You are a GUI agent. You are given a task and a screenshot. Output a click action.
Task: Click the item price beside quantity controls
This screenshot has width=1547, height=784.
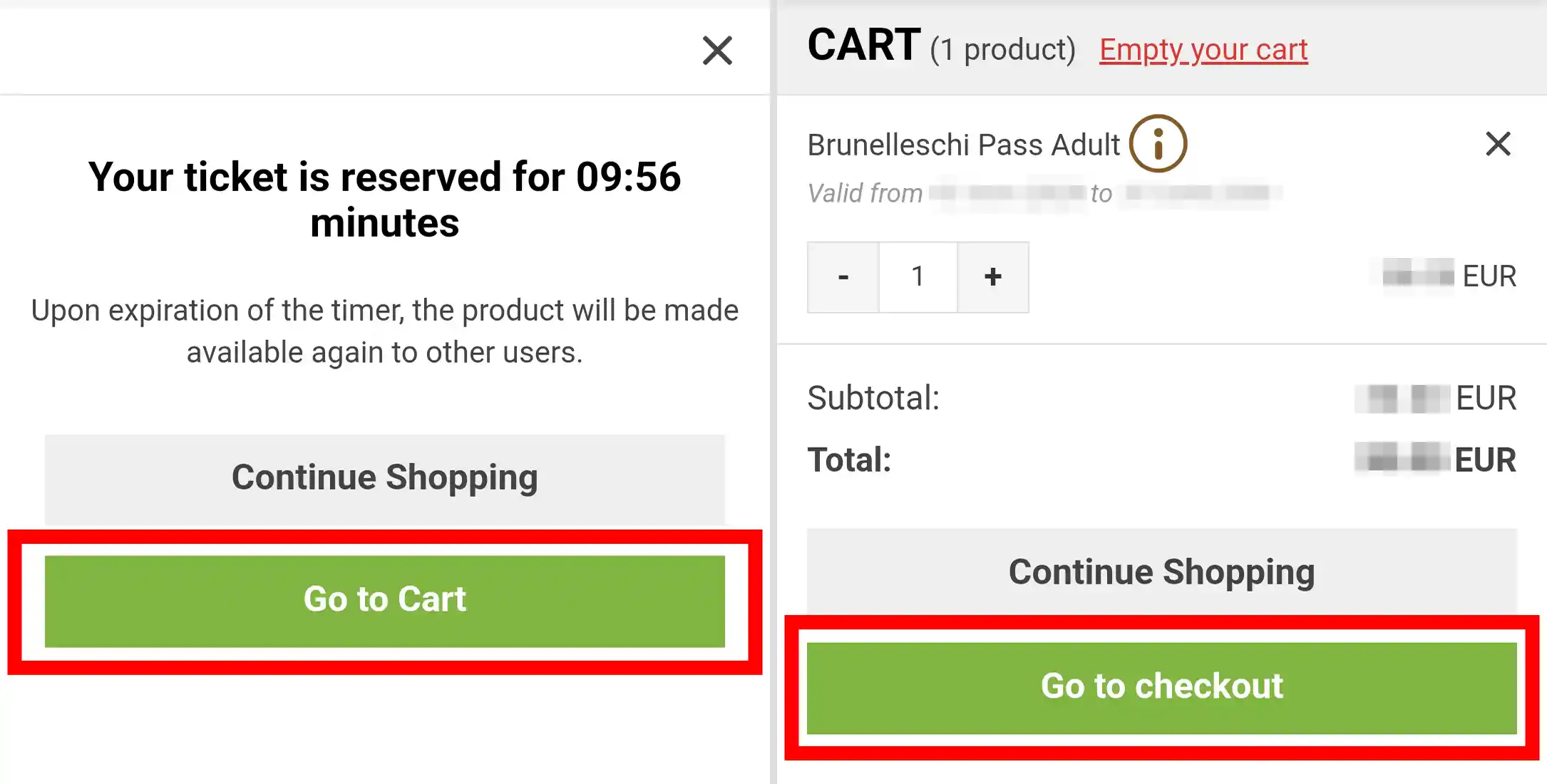pyautogui.click(x=1449, y=276)
